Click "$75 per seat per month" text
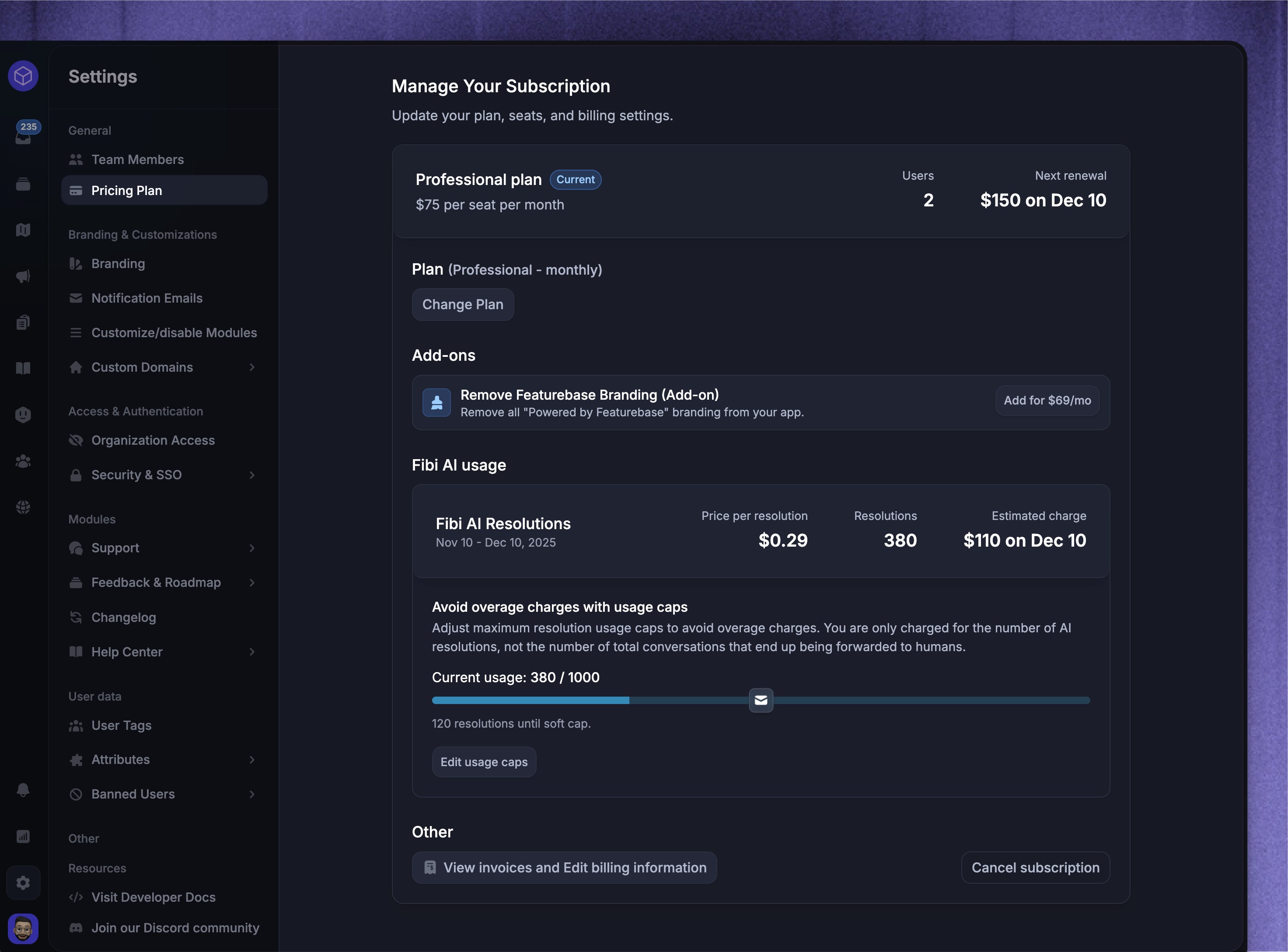 pos(490,205)
